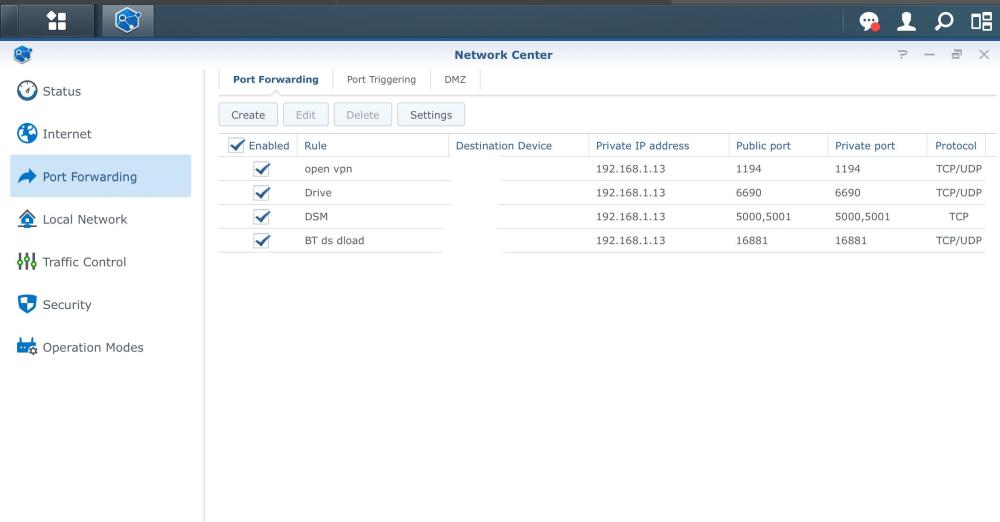1000x522 pixels.
Task: Switch to the Port Triggering tab
Action: click(x=381, y=80)
